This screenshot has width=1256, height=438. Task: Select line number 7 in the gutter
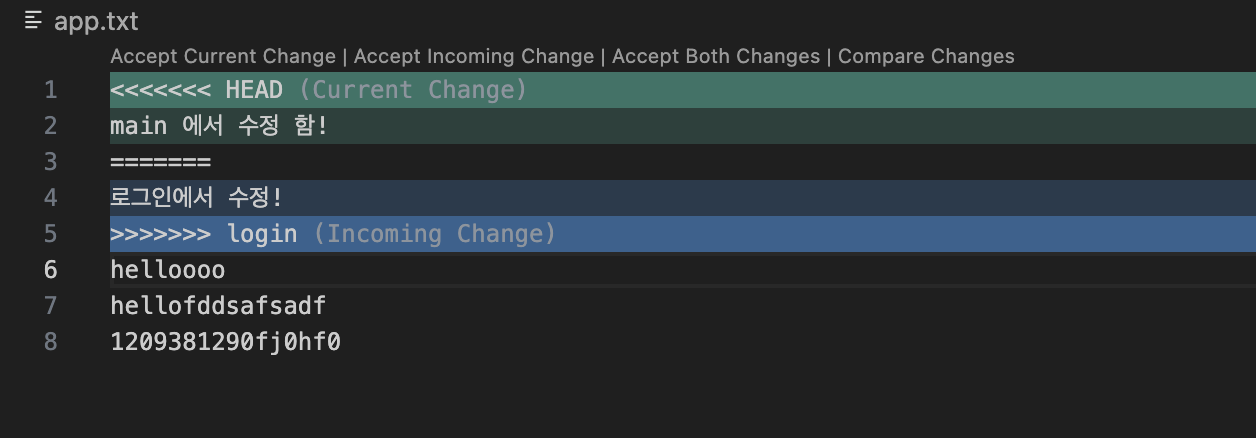(x=51, y=306)
